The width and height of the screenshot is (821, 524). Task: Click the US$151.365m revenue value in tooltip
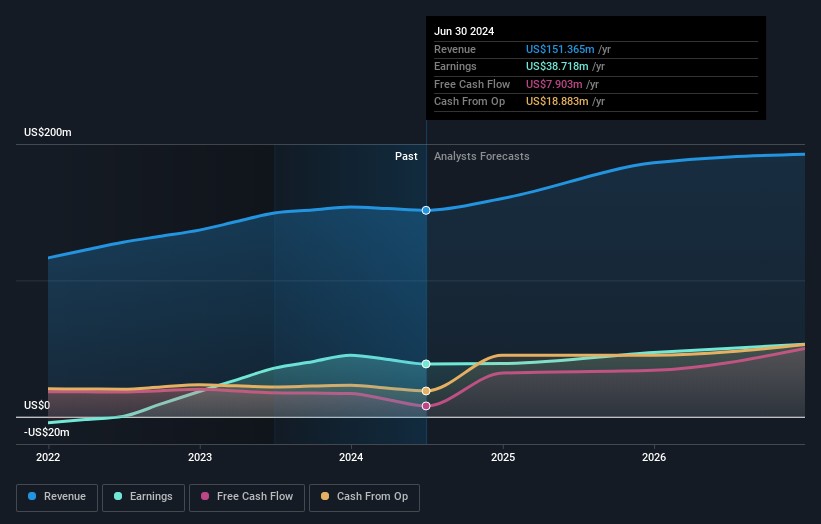[x=560, y=50]
